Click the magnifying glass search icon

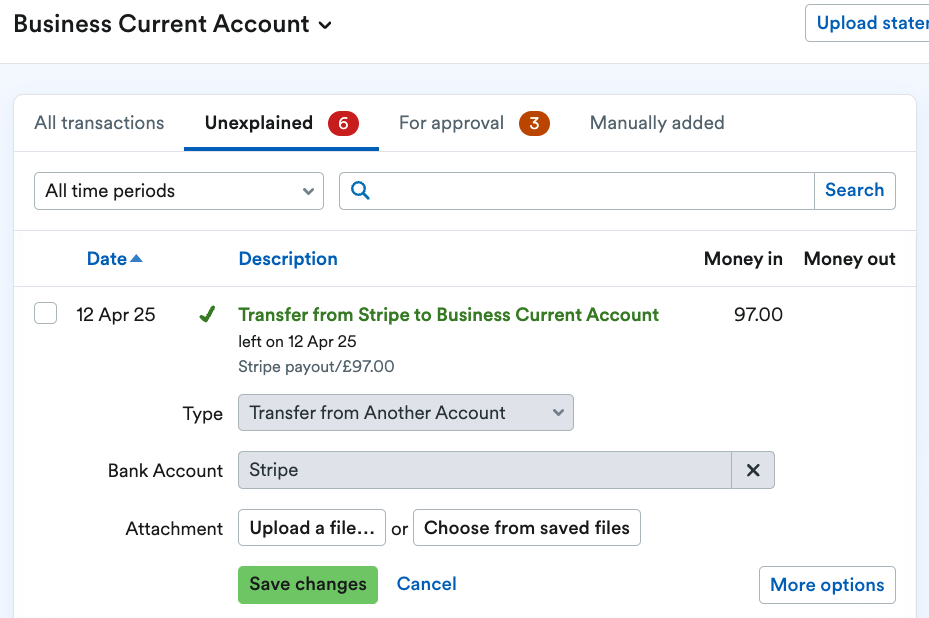[x=360, y=190]
